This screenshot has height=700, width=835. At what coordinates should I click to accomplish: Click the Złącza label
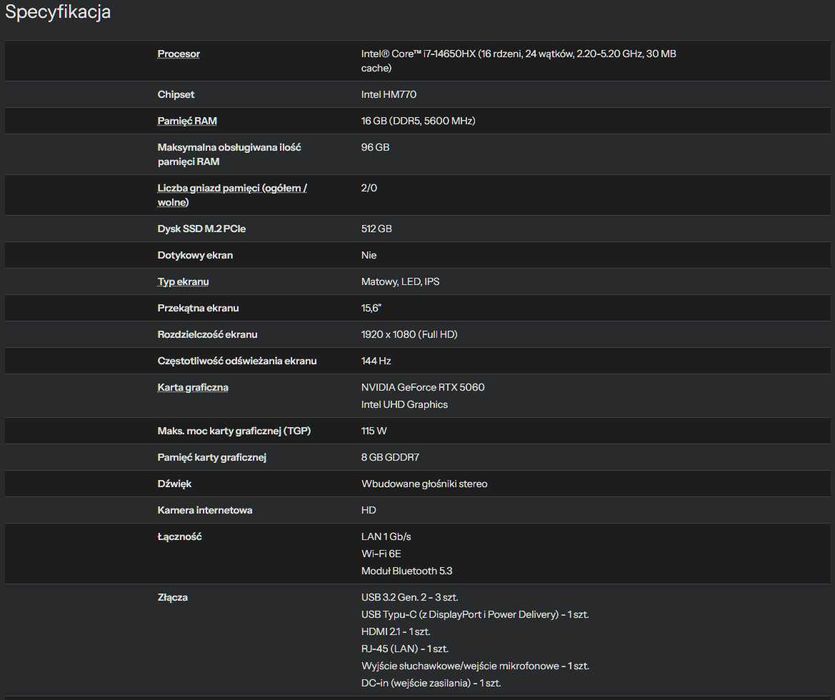click(x=173, y=598)
